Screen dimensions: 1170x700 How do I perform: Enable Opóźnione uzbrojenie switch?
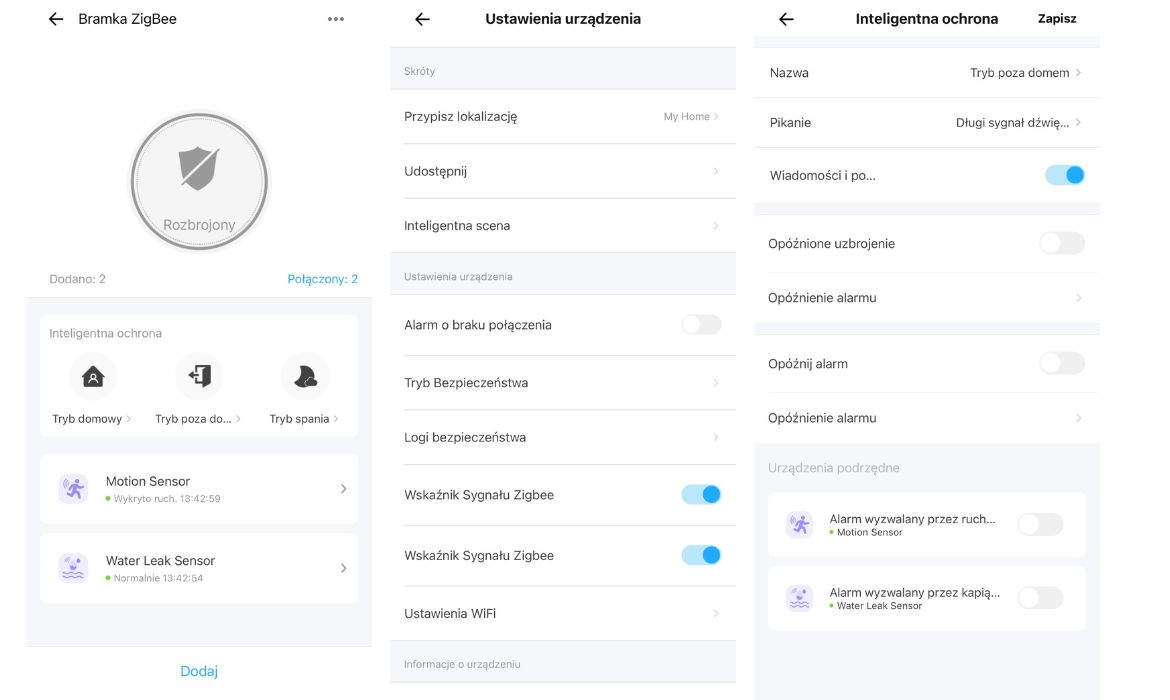[x=1061, y=243]
